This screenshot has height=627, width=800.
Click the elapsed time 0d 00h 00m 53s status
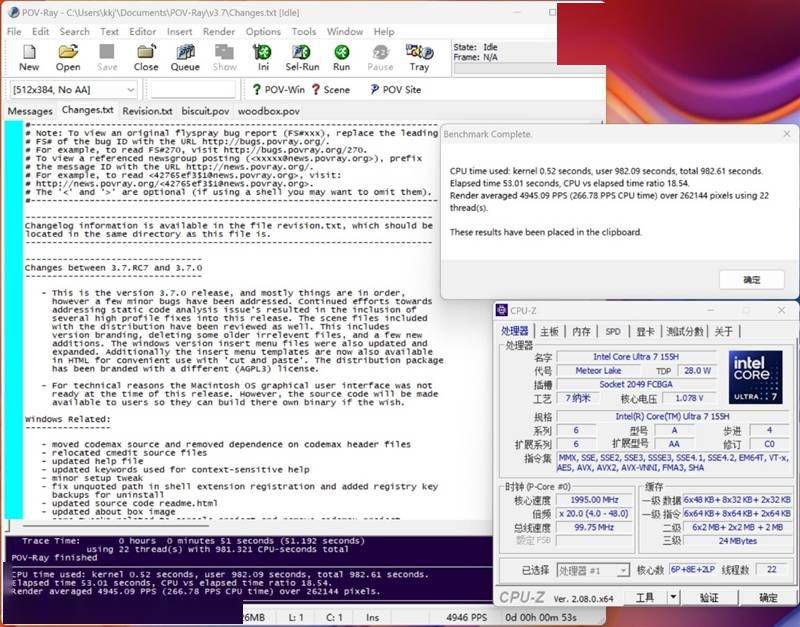[x=541, y=618]
